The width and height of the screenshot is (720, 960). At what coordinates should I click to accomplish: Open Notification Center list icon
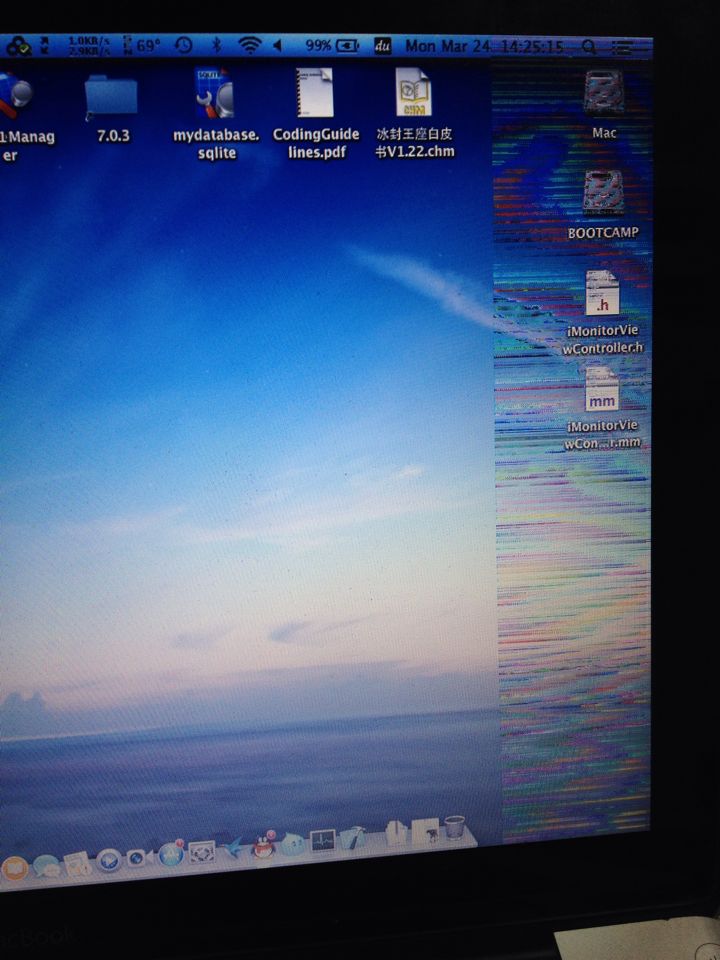click(623, 47)
